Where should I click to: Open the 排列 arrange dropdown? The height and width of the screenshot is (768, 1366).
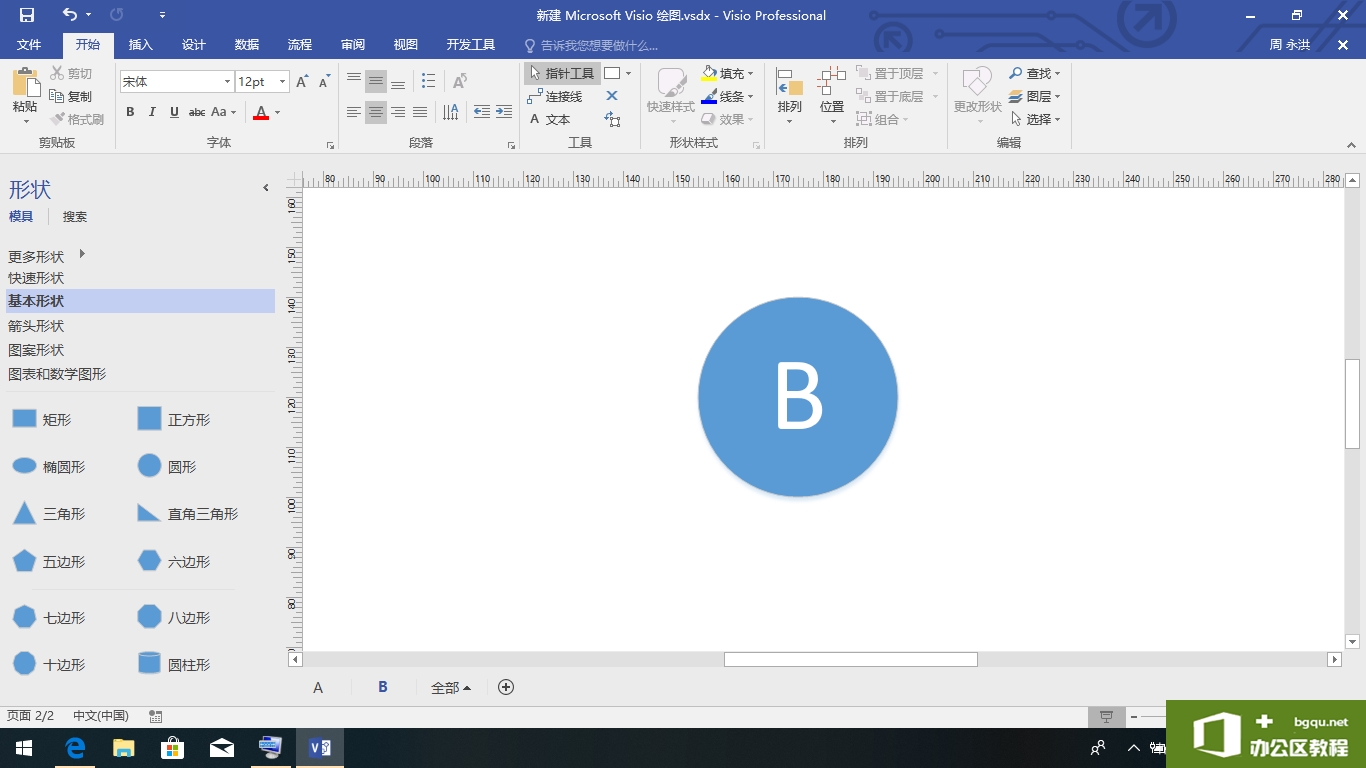(x=789, y=96)
